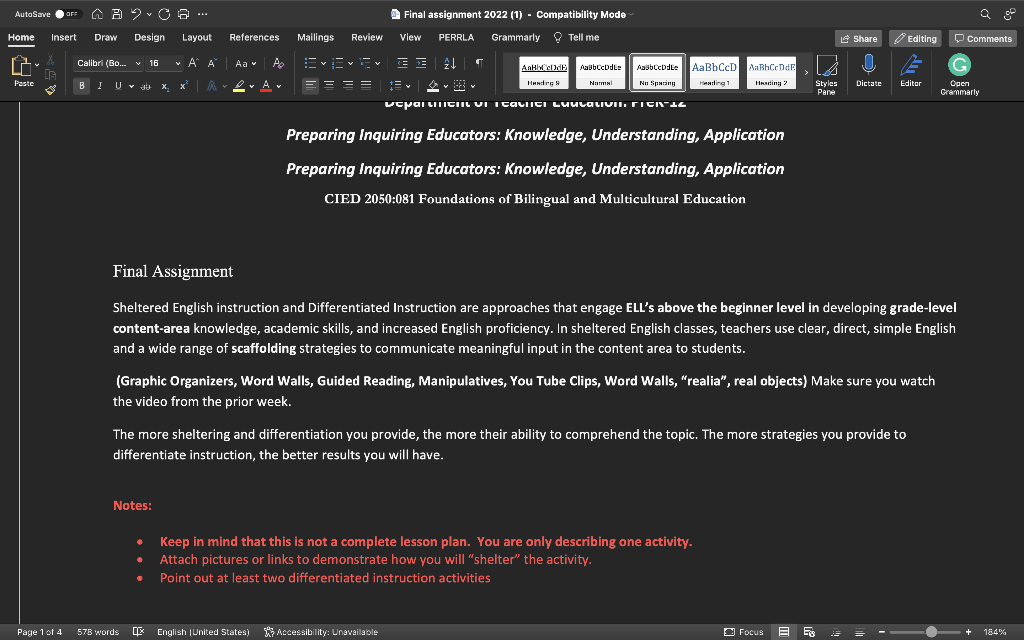Select the underline icon
The image size is (1024, 640).
117,85
